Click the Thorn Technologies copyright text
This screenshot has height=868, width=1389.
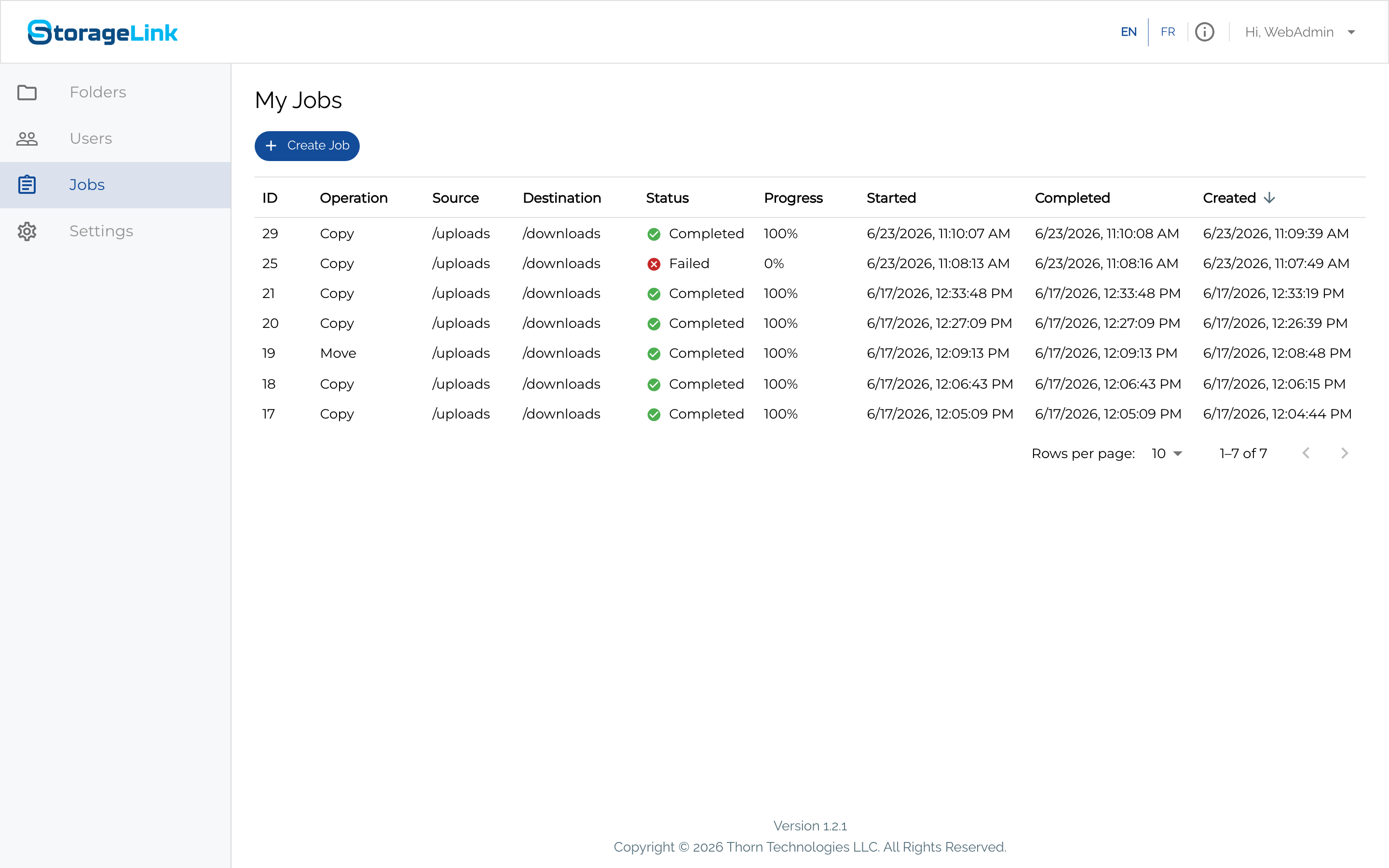pos(810,847)
